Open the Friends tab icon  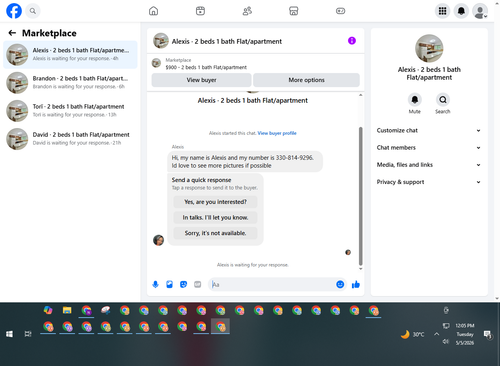247,11
